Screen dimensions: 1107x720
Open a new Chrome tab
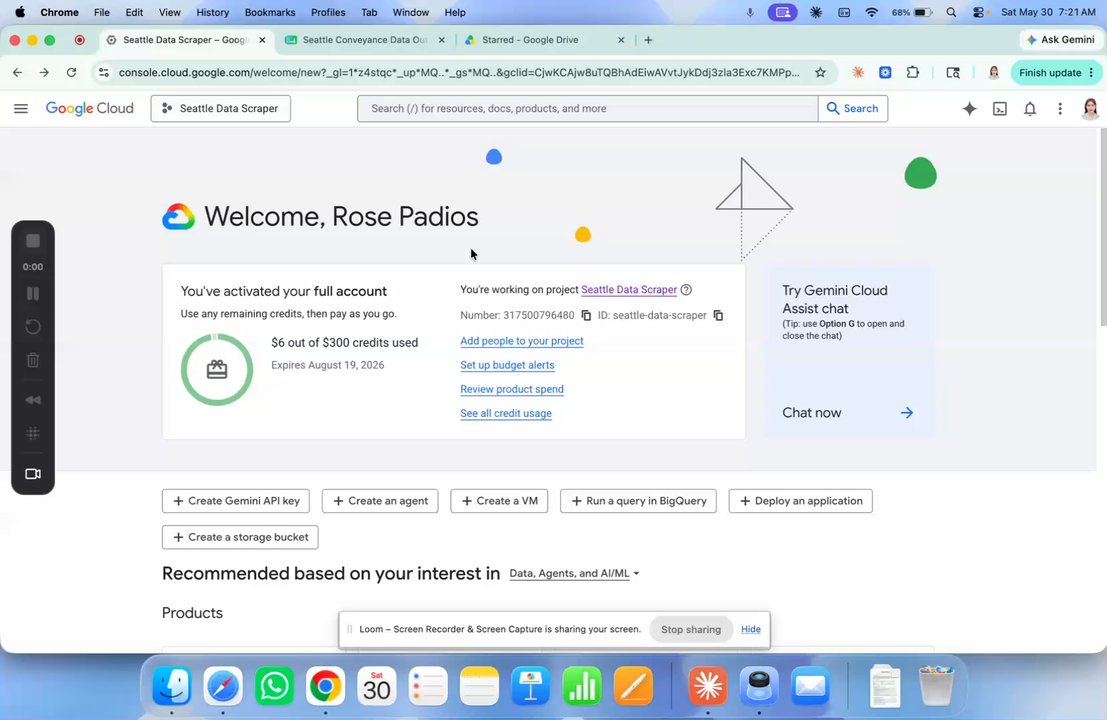[x=648, y=40]
